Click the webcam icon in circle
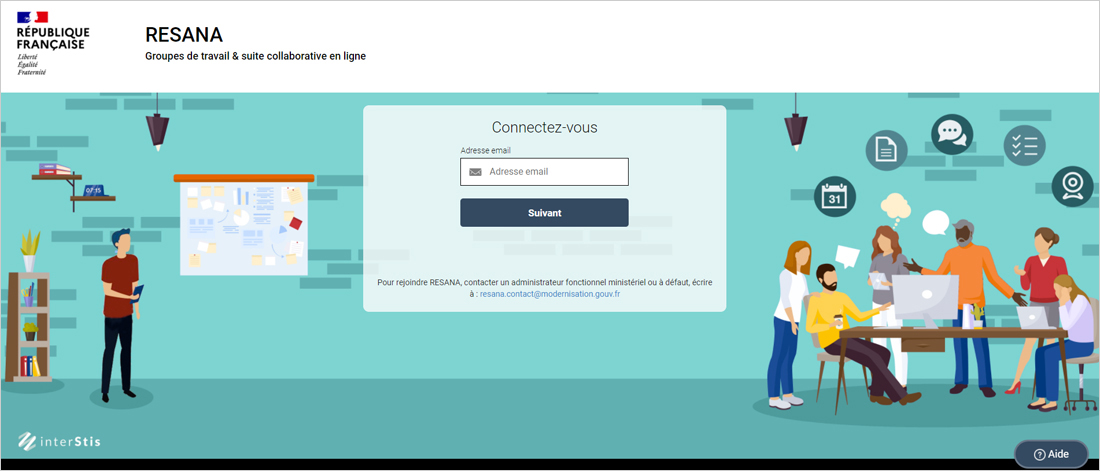Image resolution: width=1100 pixels, height=471 pixels. pyautogui.click(x=1073, y=187)
